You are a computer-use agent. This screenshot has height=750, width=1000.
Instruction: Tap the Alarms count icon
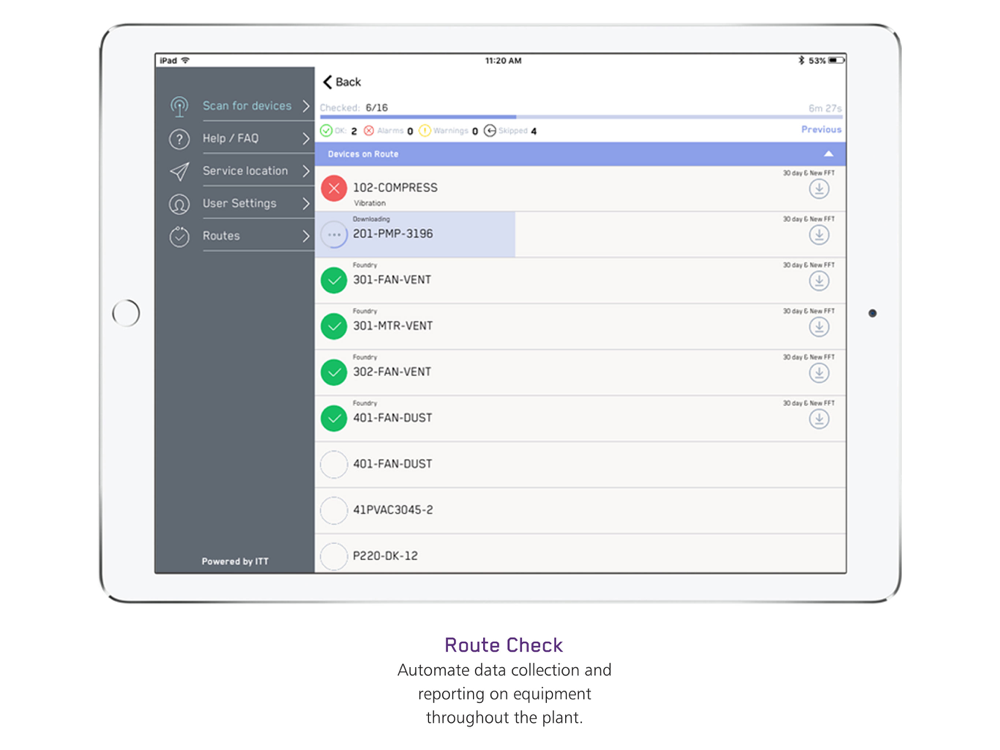tap(369, 131)
